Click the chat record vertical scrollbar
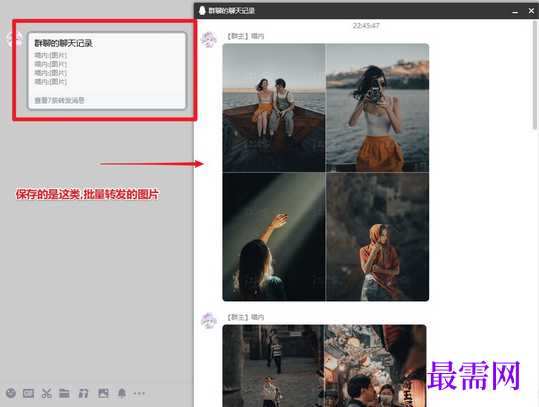Viewport: 539px width, 407px height. [535, 75]
